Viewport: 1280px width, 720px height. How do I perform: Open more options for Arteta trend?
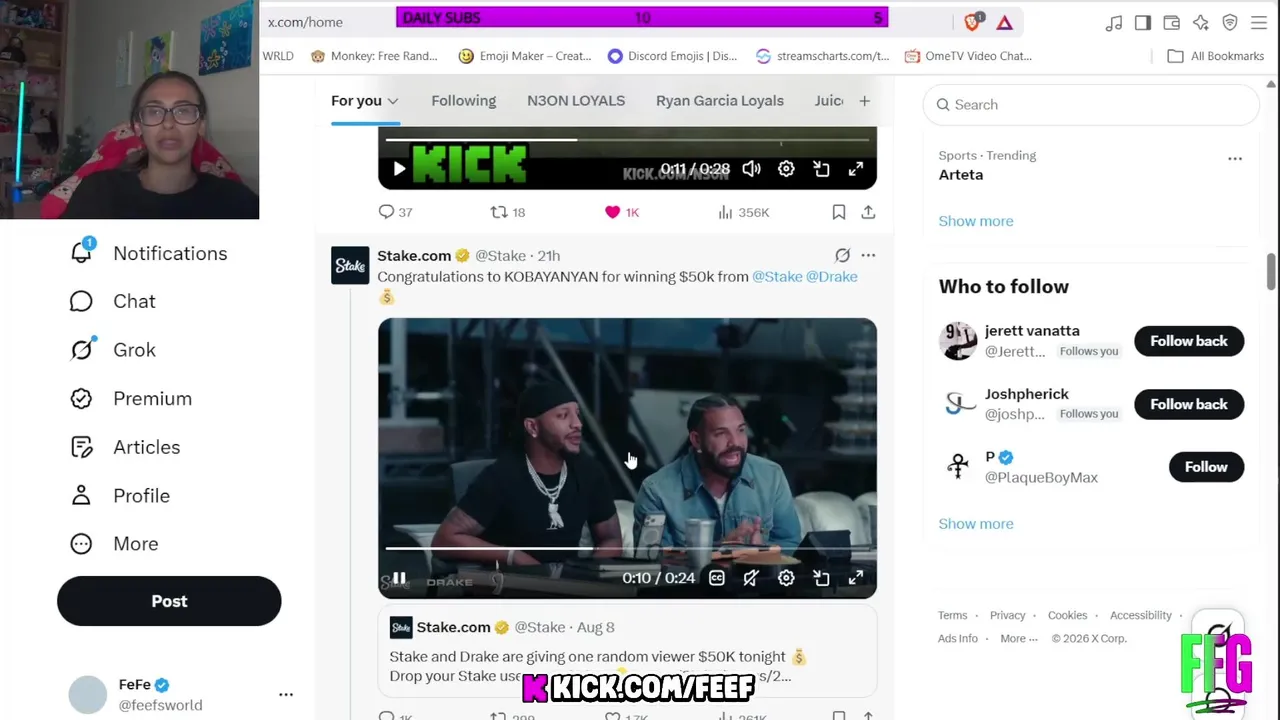(x=1235, y=159)
